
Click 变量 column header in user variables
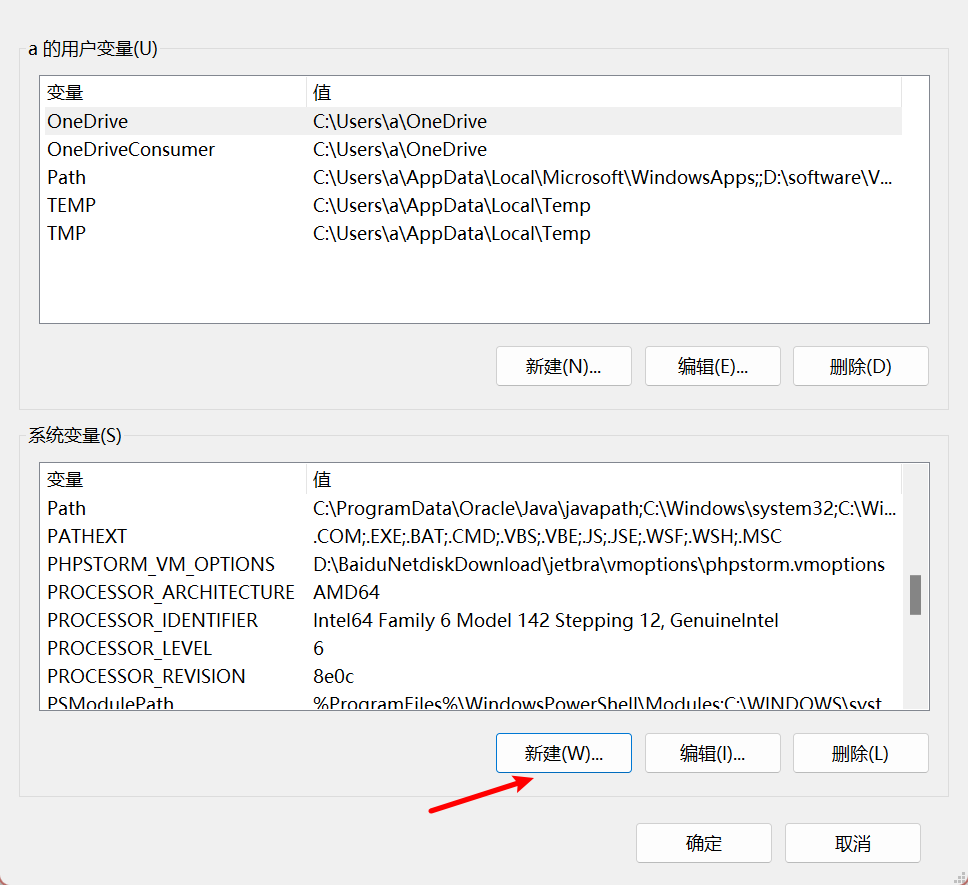[173, 93]
